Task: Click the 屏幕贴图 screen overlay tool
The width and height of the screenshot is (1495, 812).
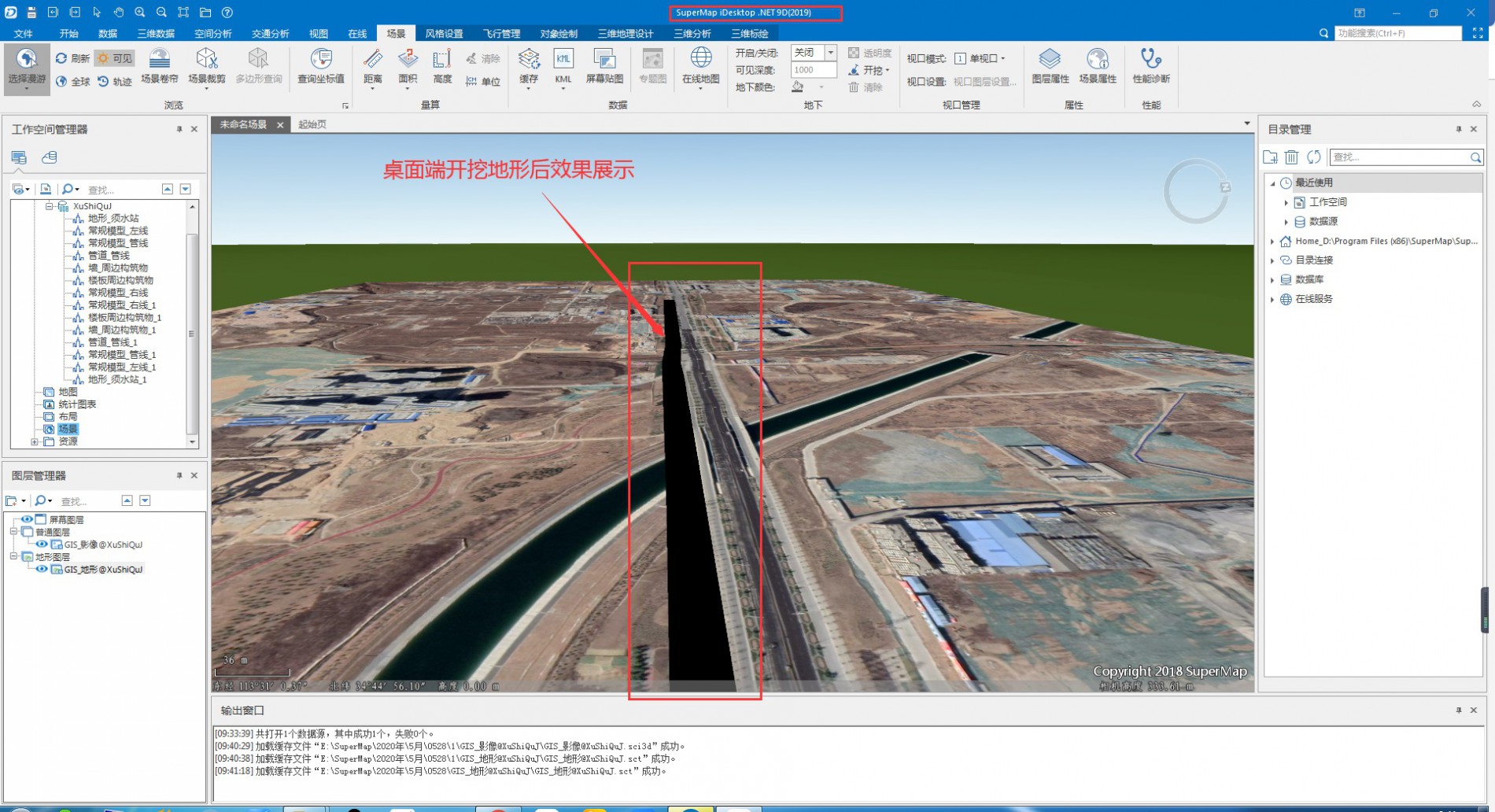Action: [x=604, y=66]
